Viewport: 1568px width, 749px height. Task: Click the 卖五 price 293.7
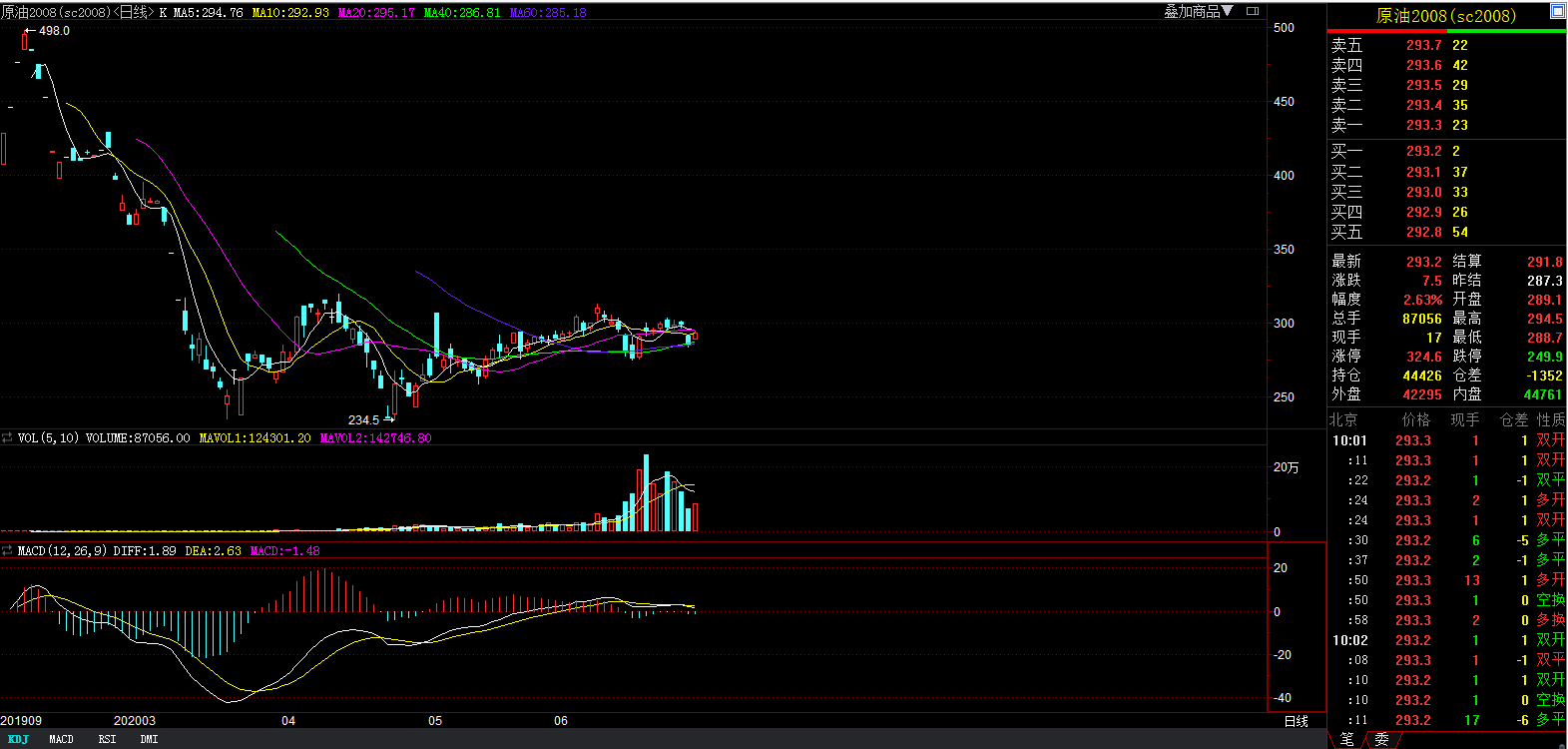[x=1423, y=45]
